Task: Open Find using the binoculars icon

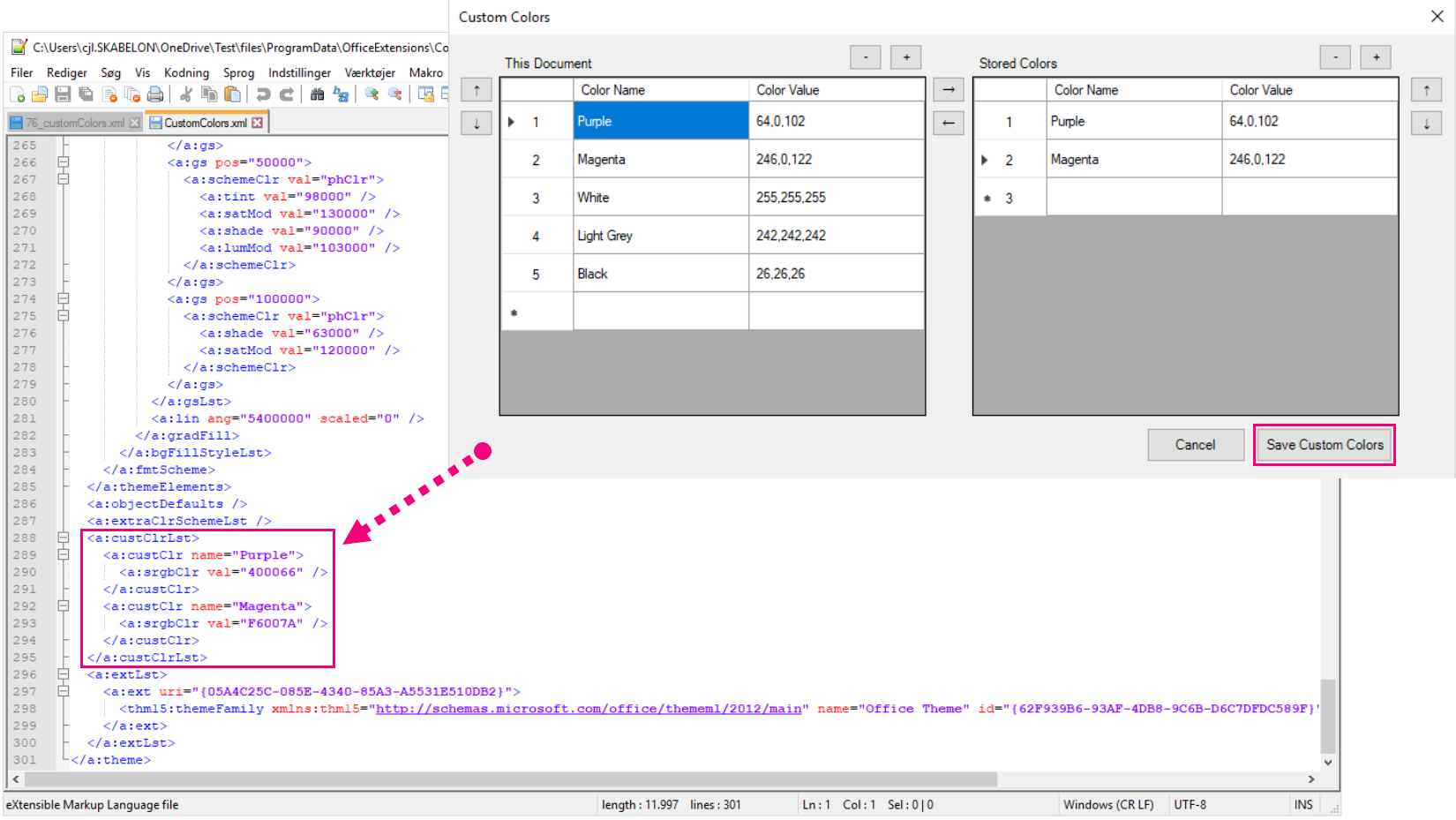Action: point(318,94)
